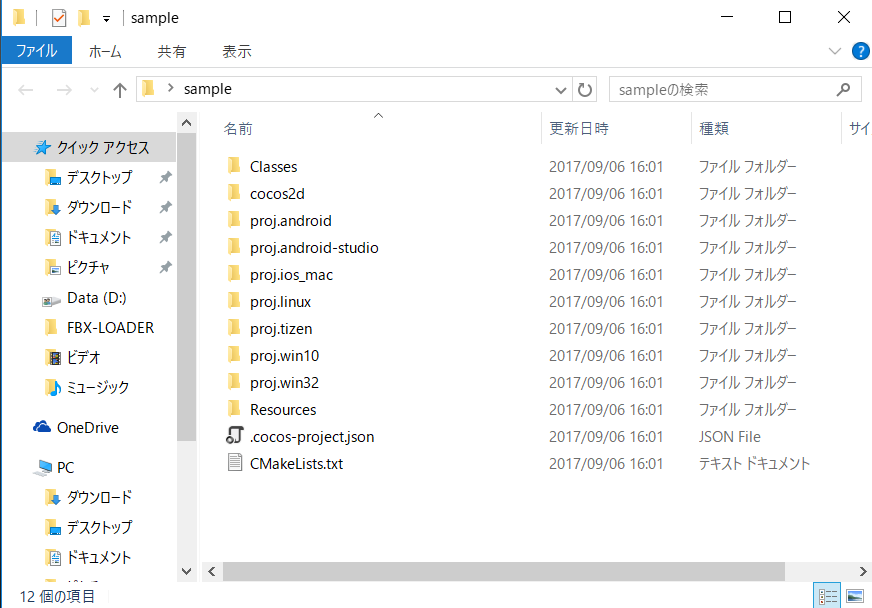Switch to the 共有 ribbon tab
This screenshot has width=872, height=608.
(171, 51)
